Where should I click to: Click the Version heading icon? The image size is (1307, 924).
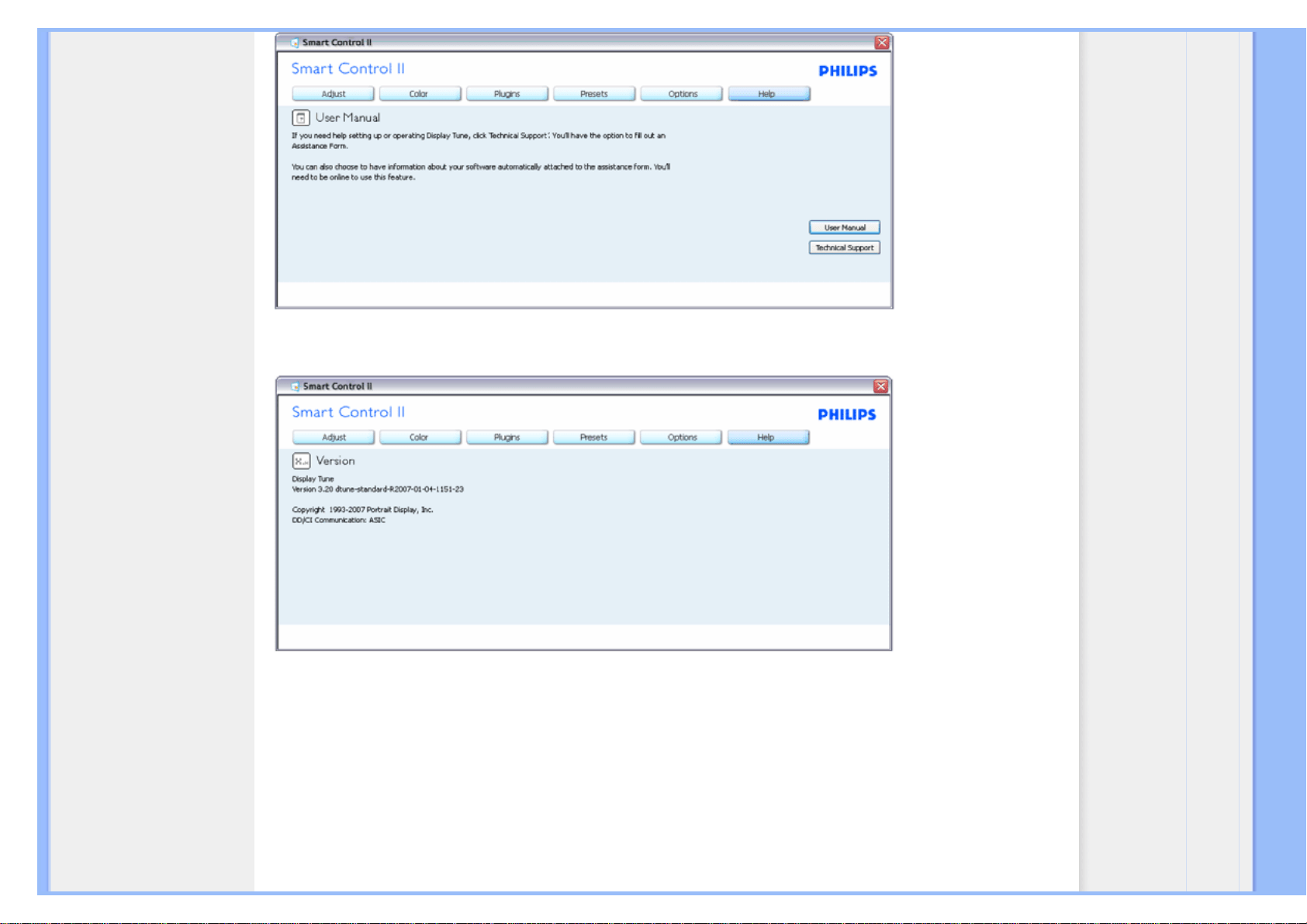pyautogui.click(x=301, y=461)
